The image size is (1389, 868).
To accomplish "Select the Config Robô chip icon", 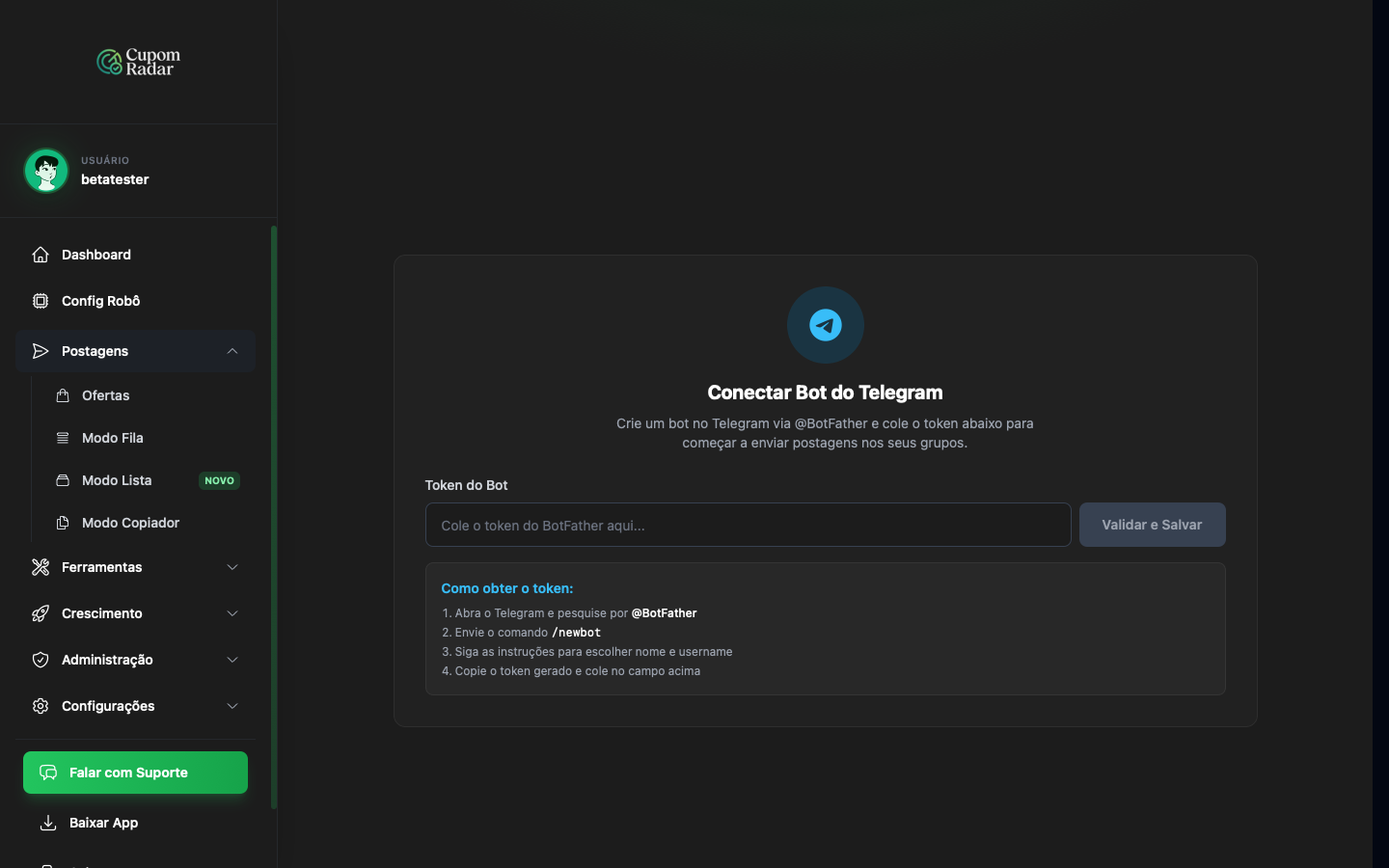I will (x=41, y=301).
